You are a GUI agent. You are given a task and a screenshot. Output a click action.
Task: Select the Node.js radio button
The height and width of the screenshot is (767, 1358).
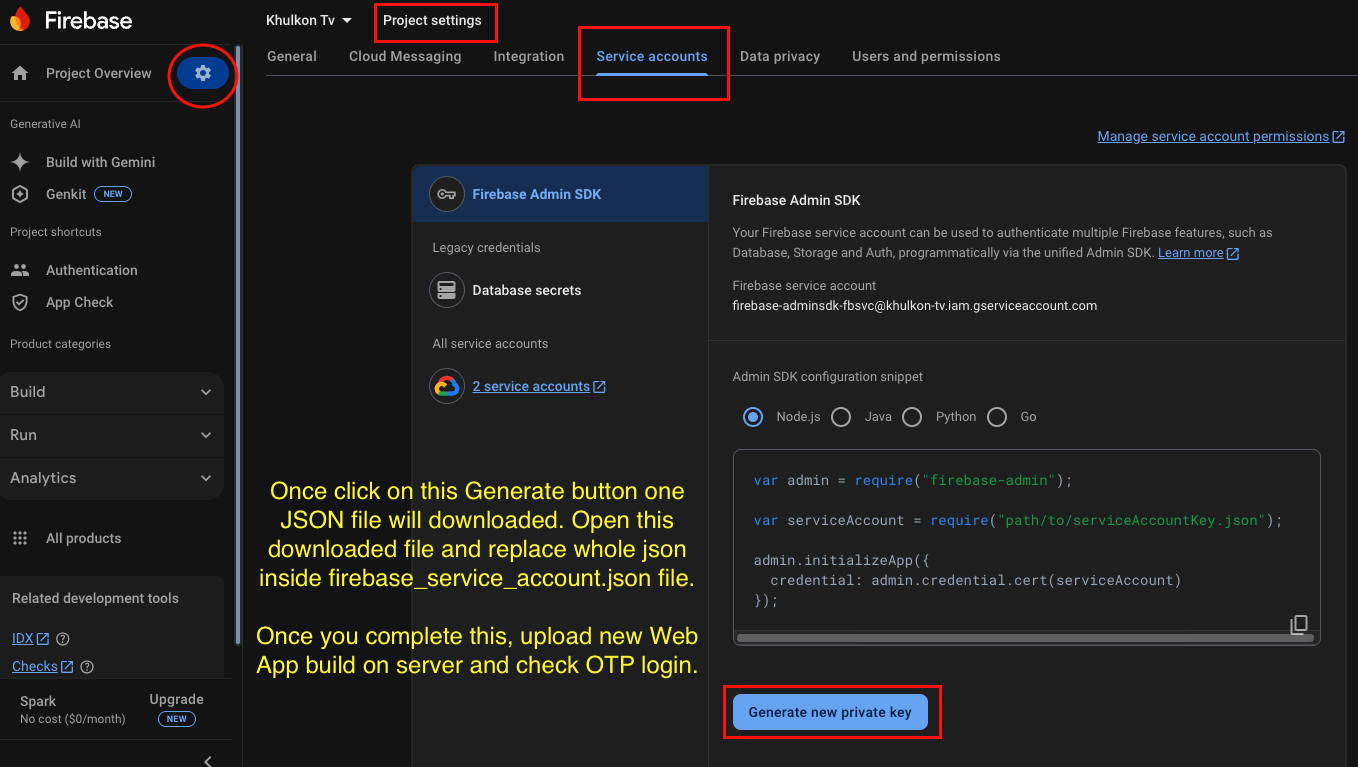pyautogui.click(x=753, y=417)
